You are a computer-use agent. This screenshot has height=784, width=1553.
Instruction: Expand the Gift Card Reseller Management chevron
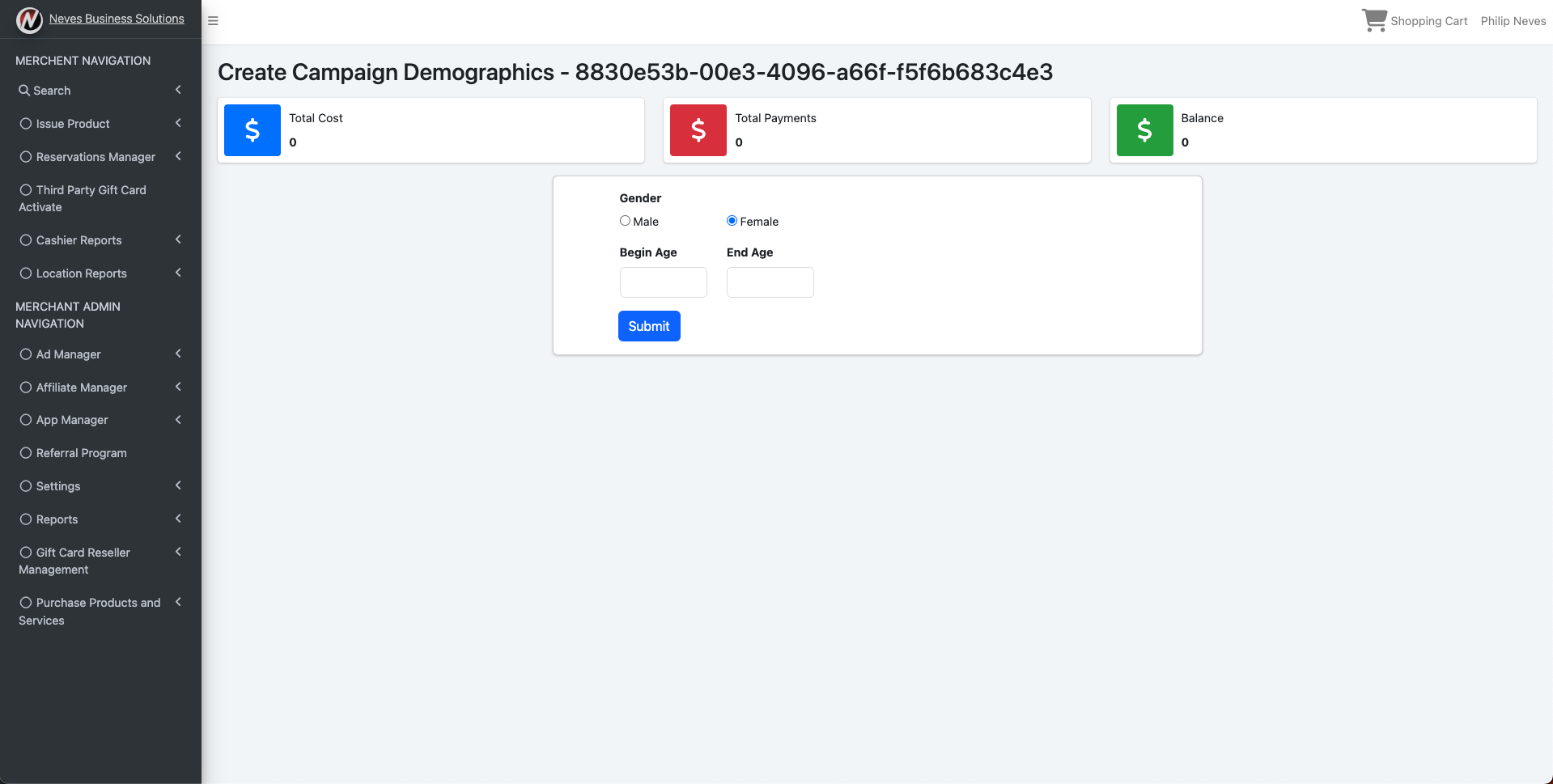pos(178,552)
